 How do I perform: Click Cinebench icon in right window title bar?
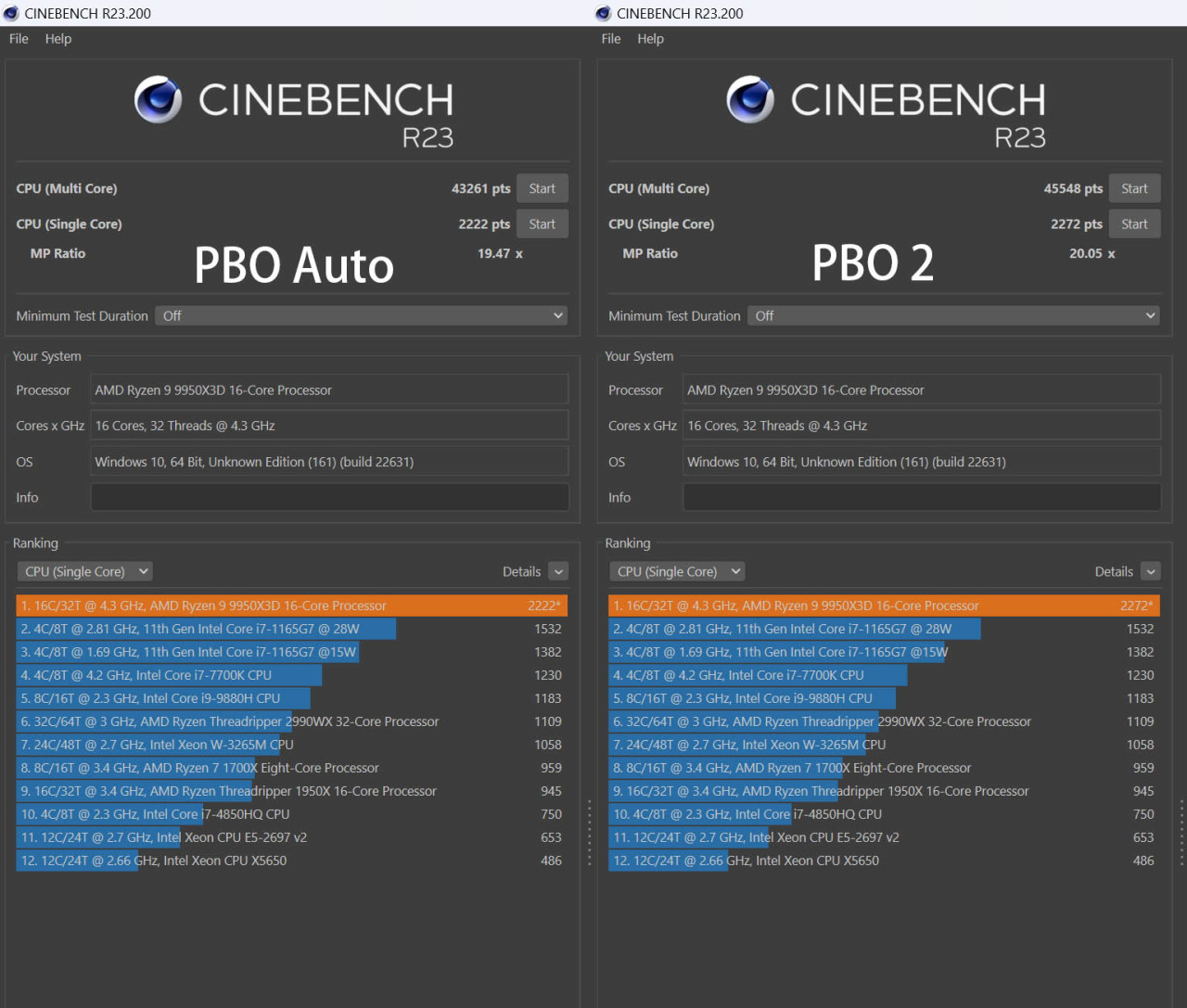604,13
